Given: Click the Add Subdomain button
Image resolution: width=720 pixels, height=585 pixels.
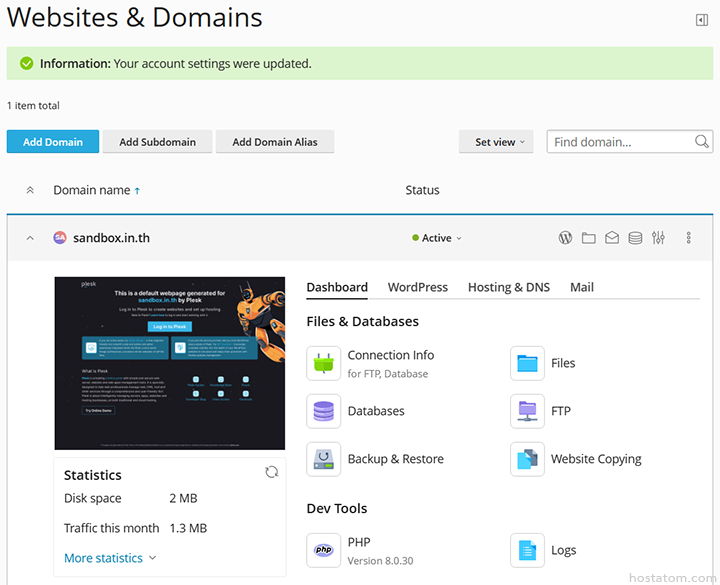Looking at the screenshot, I should click(x=158, y=142).
